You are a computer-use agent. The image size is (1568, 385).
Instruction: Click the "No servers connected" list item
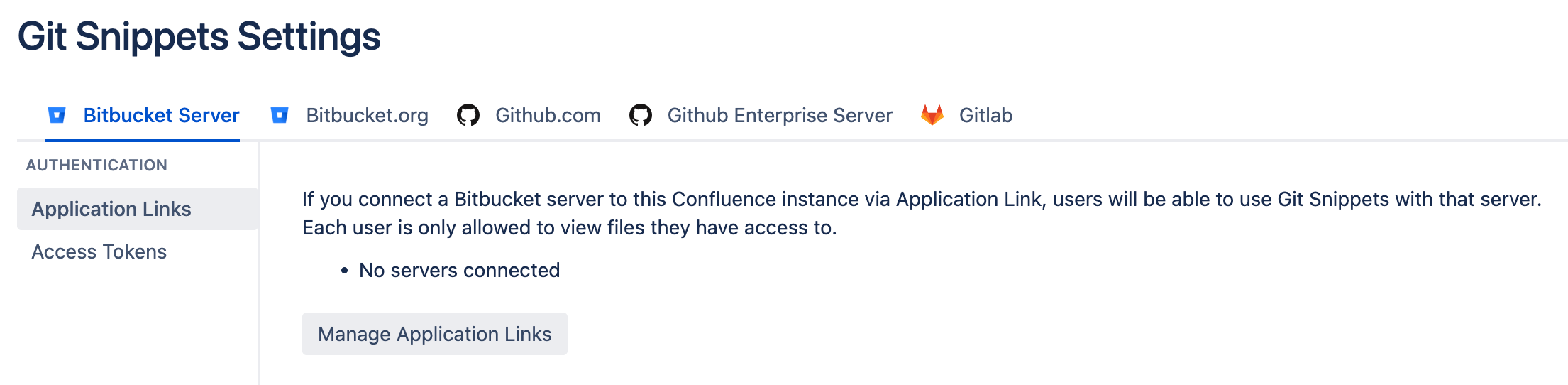coord(459,270)
